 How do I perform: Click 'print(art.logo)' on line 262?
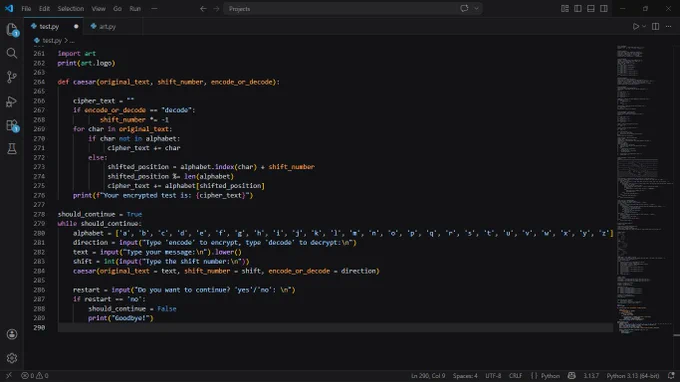pos(86,63)
